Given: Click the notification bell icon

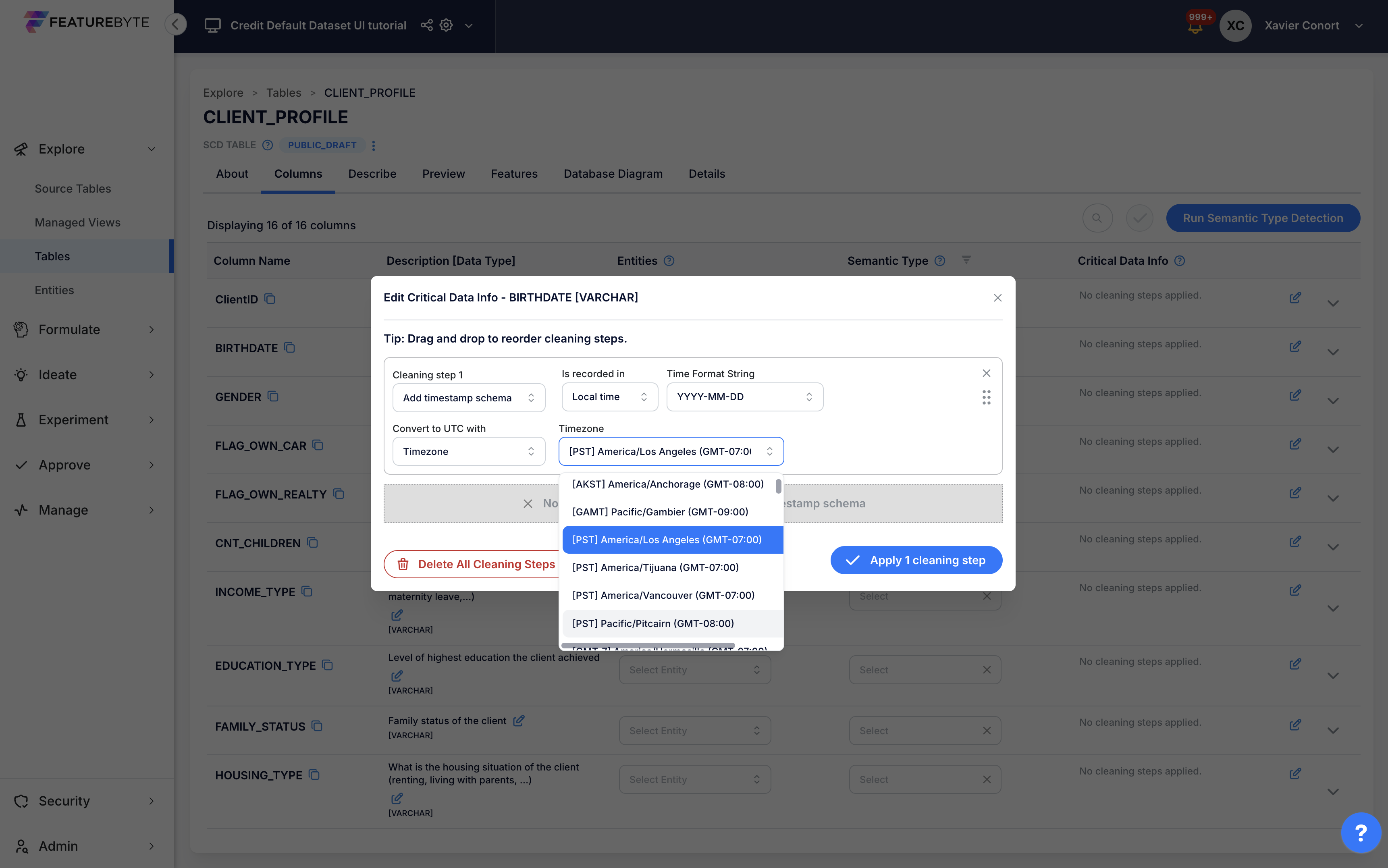Looking at the screenshot, I should point(1195,27).
